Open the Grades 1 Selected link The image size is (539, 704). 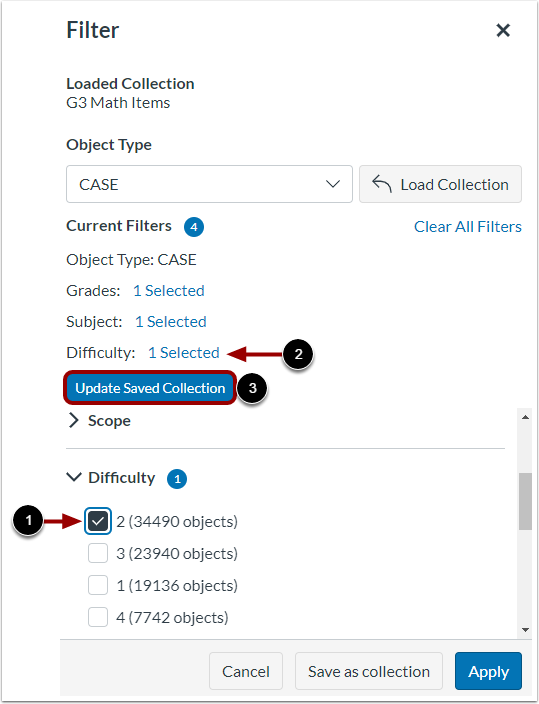(x=169, y=290)
